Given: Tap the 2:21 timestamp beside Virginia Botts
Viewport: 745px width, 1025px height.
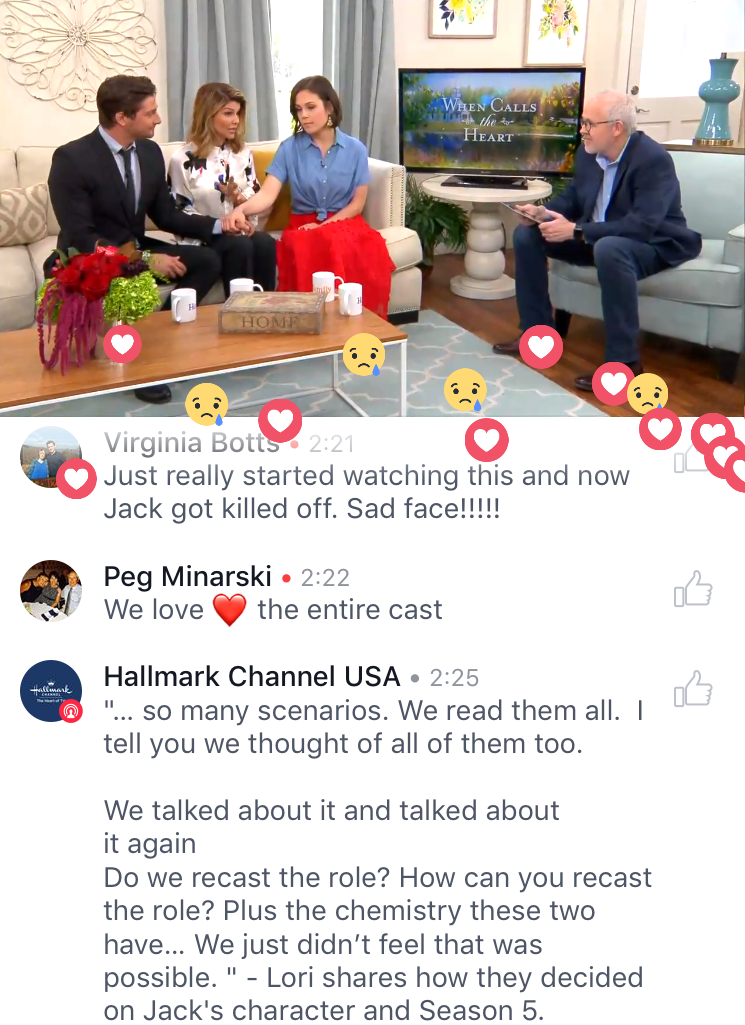Looking at the screenshot, I should pyautogui.click(x=332, y=445).
